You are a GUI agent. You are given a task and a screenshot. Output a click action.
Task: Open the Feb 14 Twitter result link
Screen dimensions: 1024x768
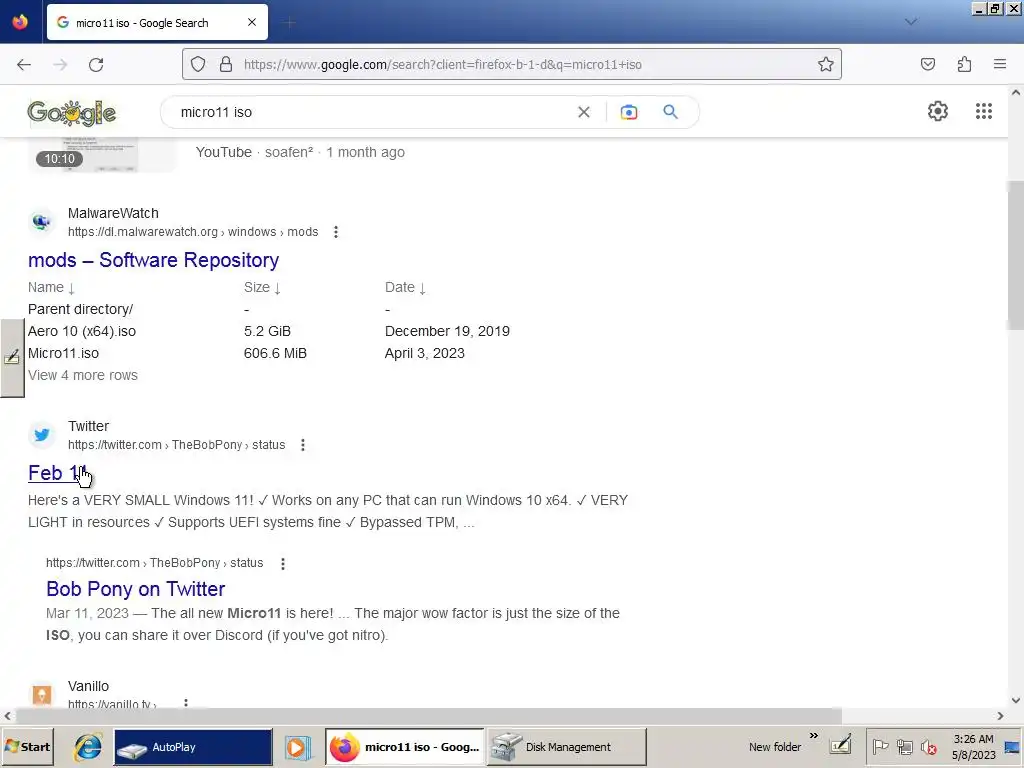(57, 473)
